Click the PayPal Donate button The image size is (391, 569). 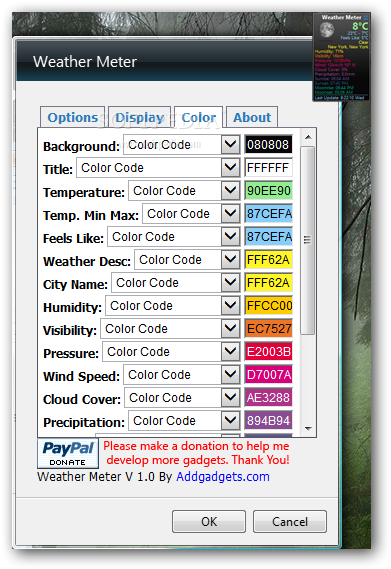(x=68, y=454)
